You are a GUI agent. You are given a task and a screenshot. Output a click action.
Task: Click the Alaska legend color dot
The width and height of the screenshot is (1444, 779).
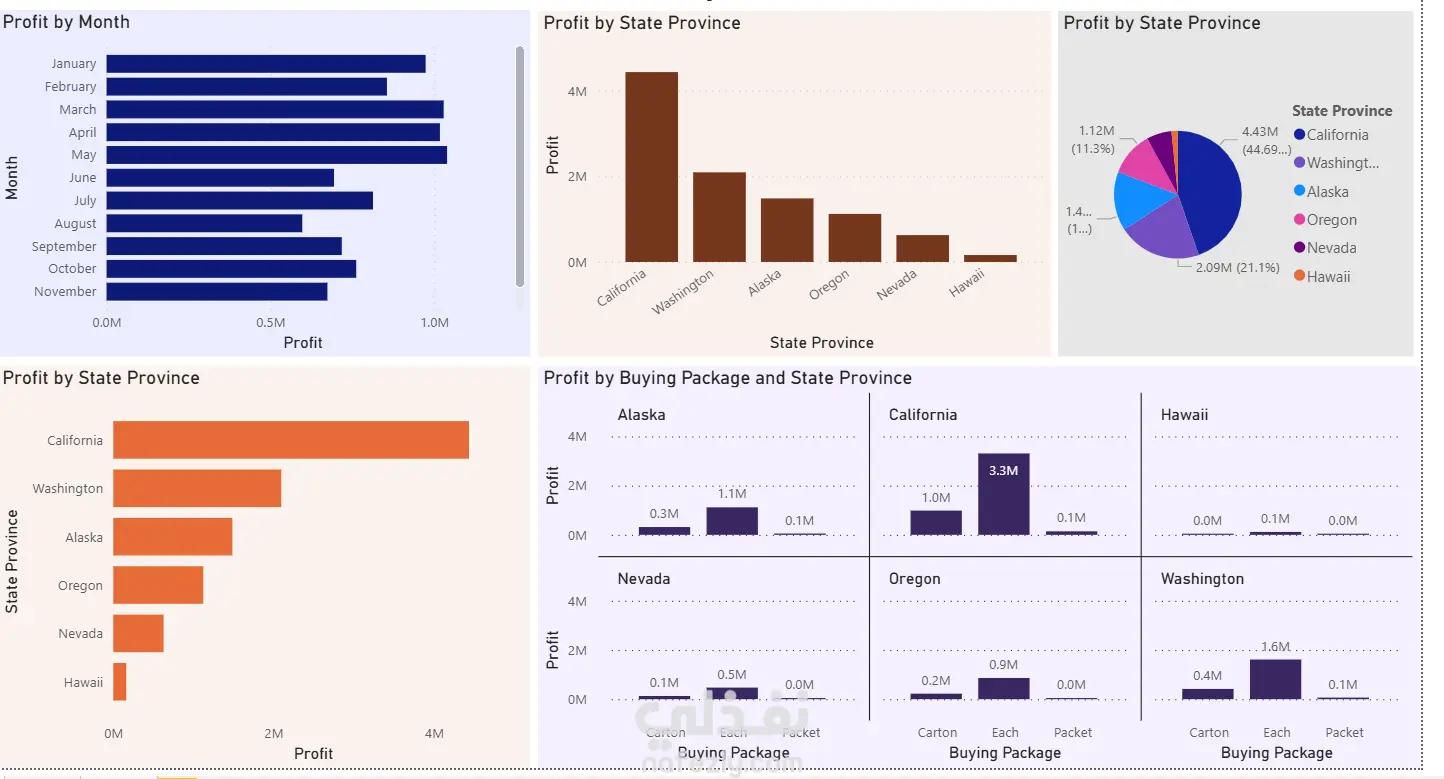pyautogui.click(x=1299, y=191)
